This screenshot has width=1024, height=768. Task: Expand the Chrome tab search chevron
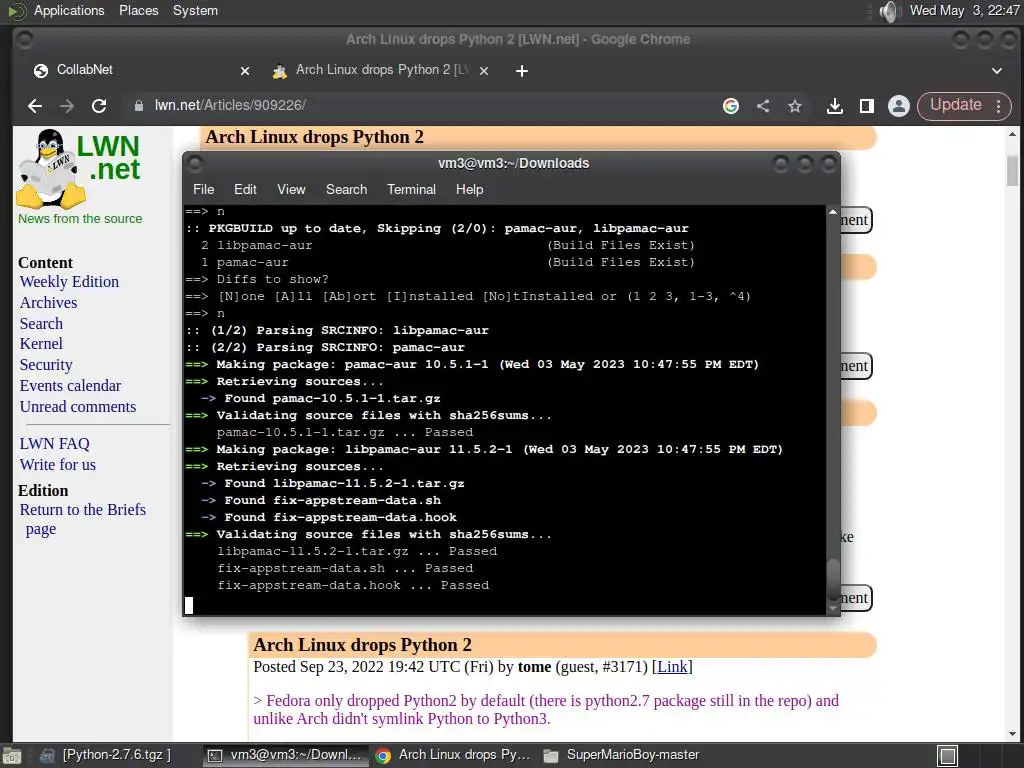[997, 71]
